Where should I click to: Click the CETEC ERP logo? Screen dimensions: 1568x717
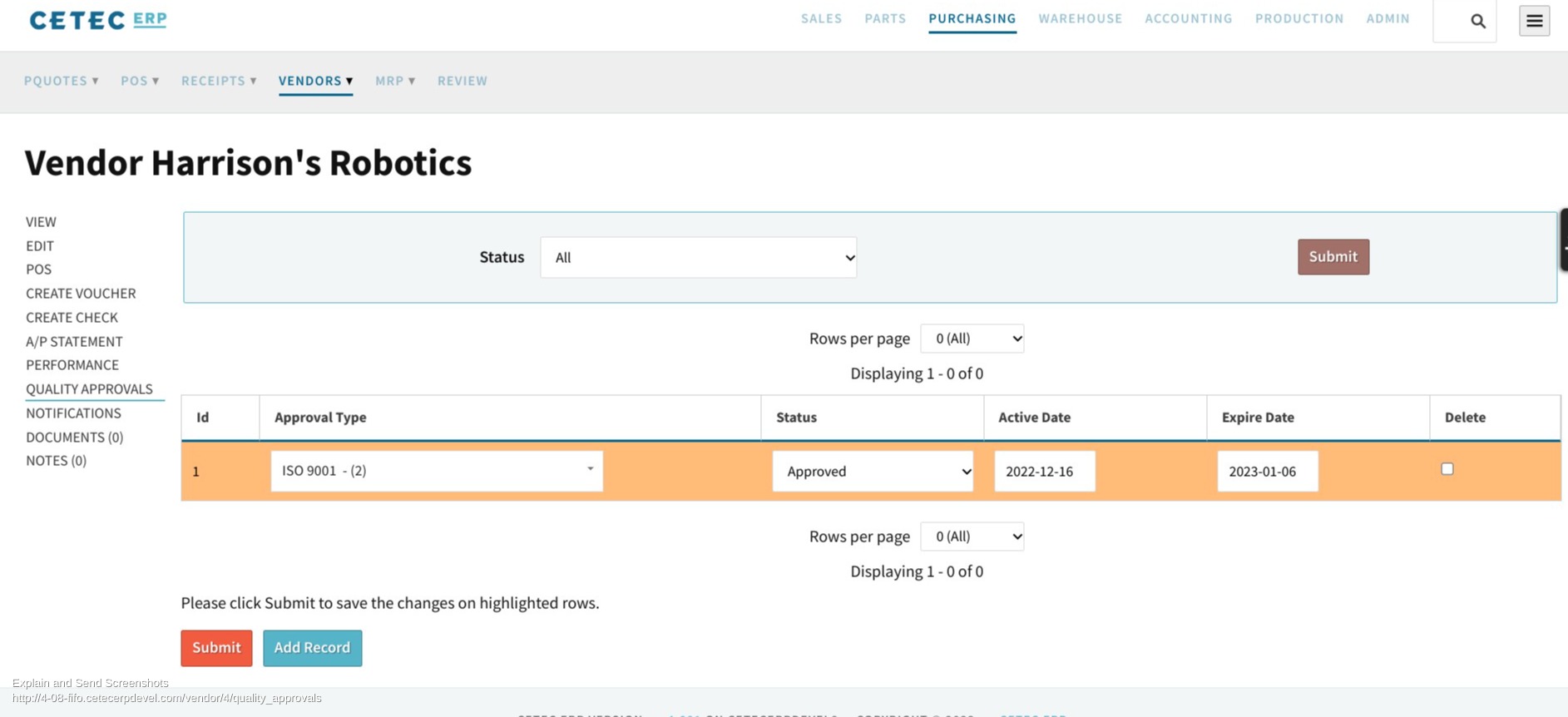[x=98, y=20]
